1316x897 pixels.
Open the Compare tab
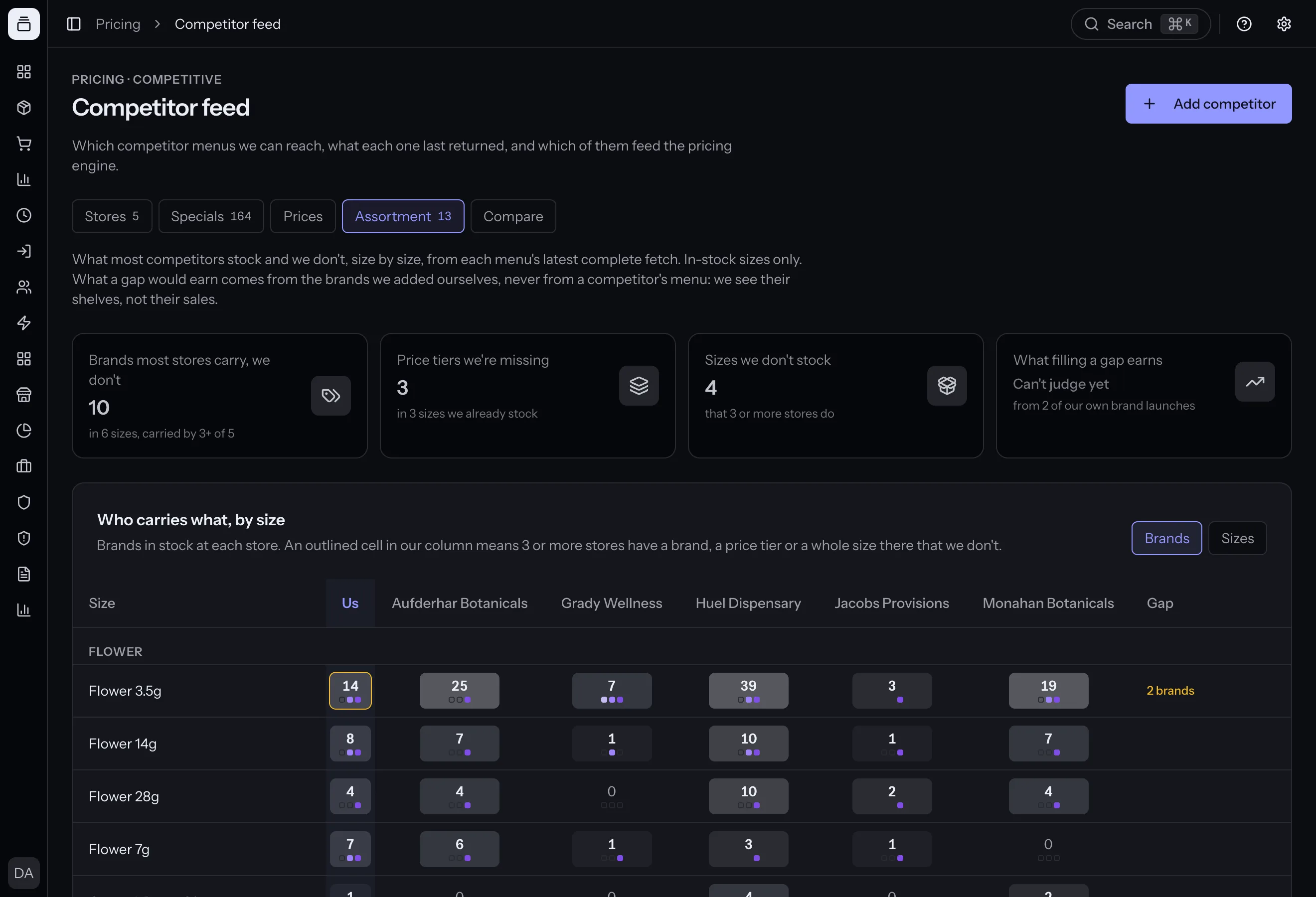[x=513, y=216]
